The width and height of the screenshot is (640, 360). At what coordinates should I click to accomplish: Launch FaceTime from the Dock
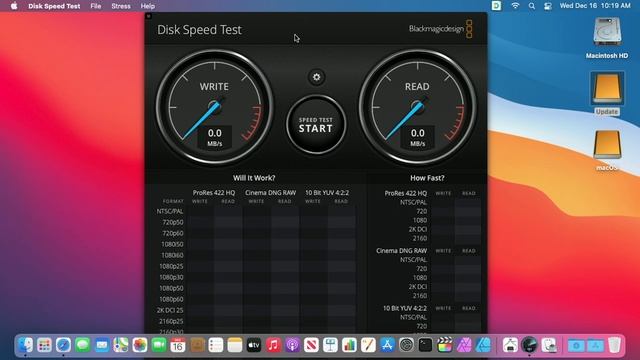coord(159,345)
